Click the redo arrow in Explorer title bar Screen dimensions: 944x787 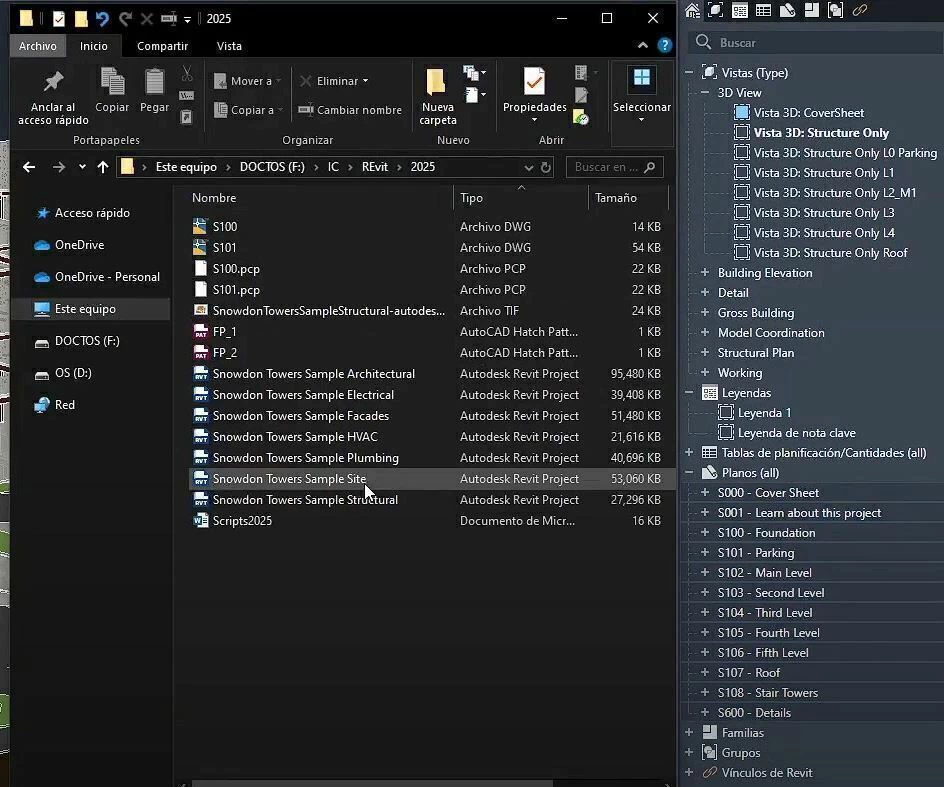(x=125, y=19)
